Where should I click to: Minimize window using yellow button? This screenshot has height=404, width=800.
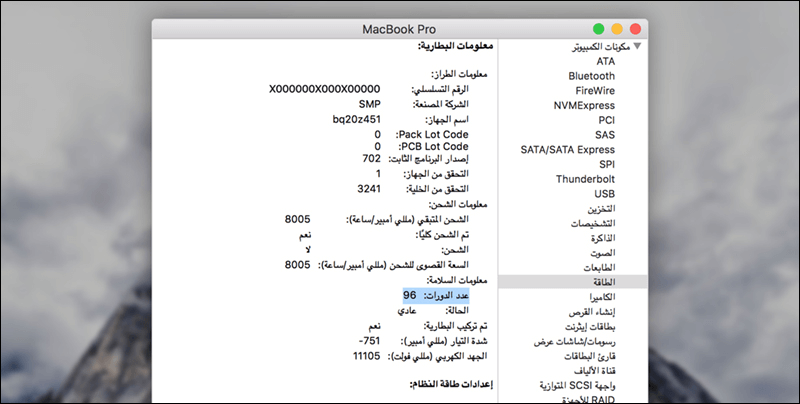[617, 29]
